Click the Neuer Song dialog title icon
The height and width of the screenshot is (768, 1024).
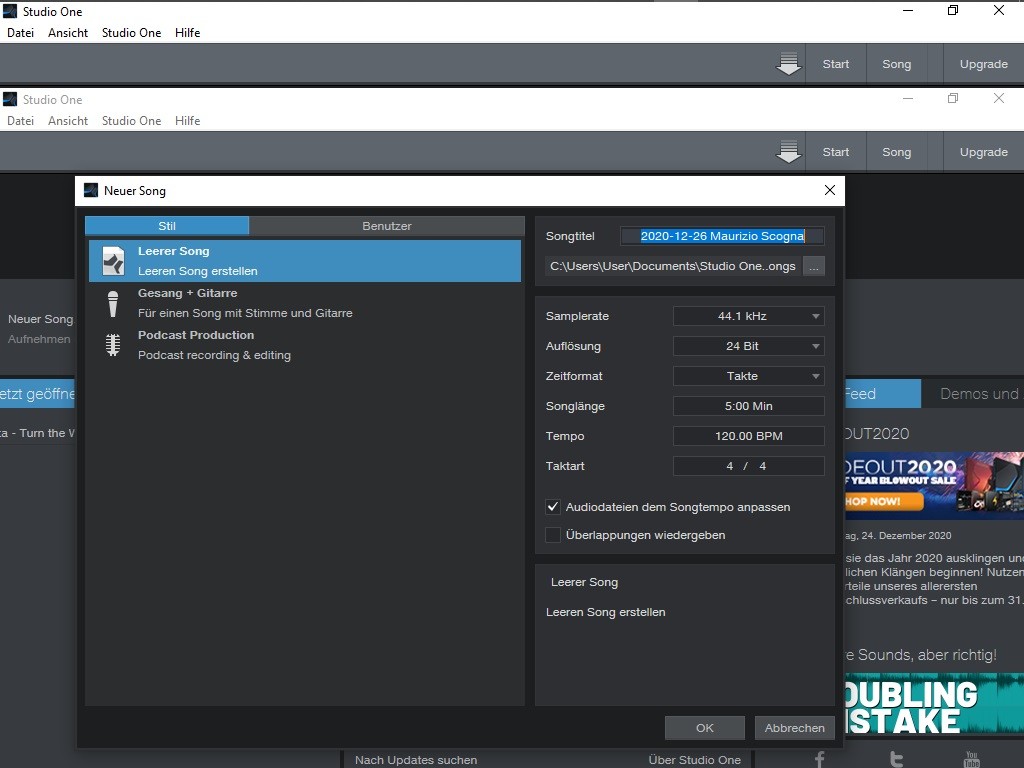click(x=91, y=190)
